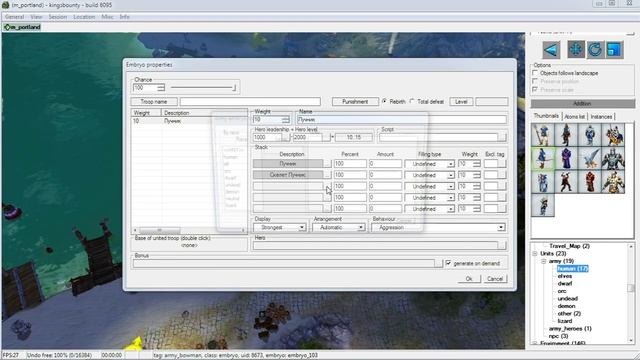The image size is (640, 360).
Task: Select the Scale tool icon
Action: click(x=614, y=50)
